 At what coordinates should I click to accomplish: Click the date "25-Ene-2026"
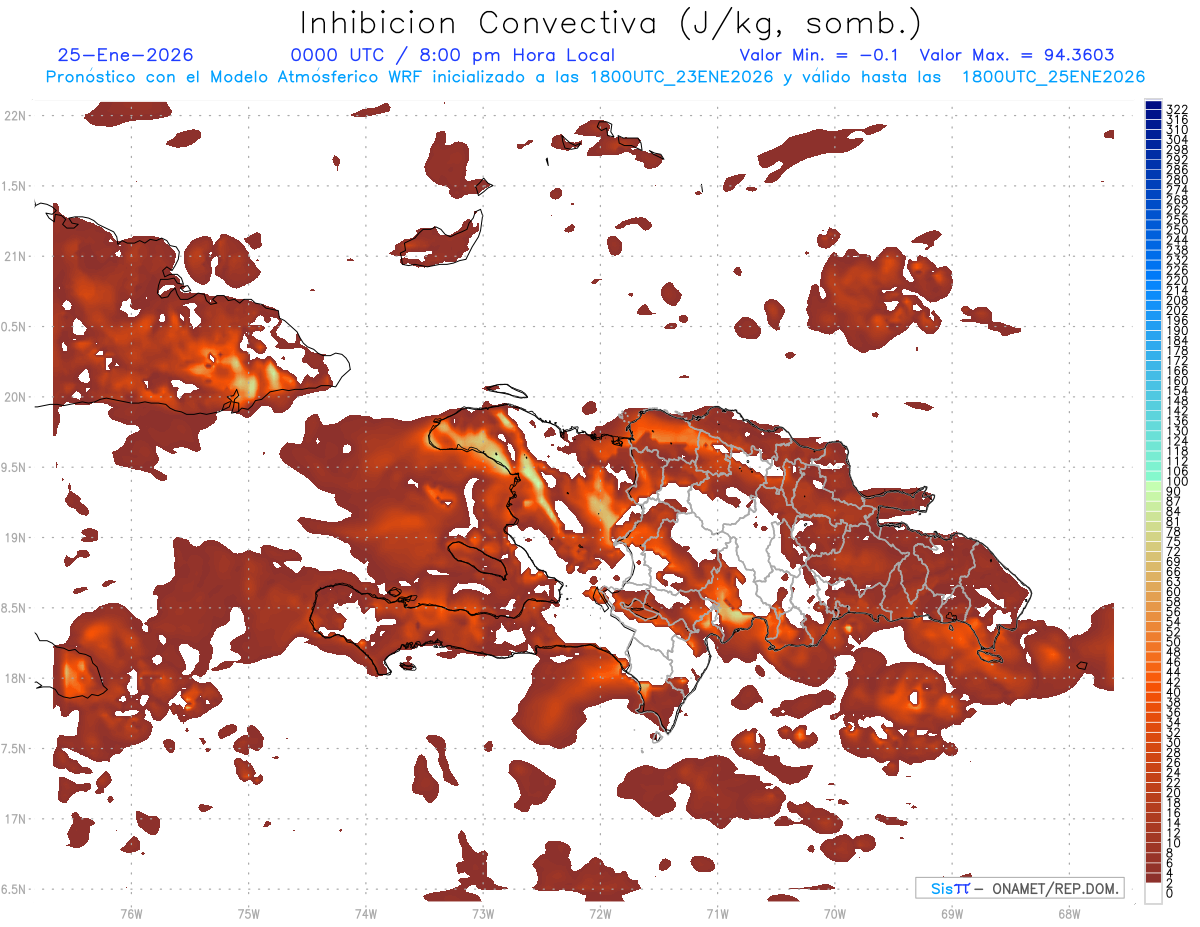click(126, 55)
